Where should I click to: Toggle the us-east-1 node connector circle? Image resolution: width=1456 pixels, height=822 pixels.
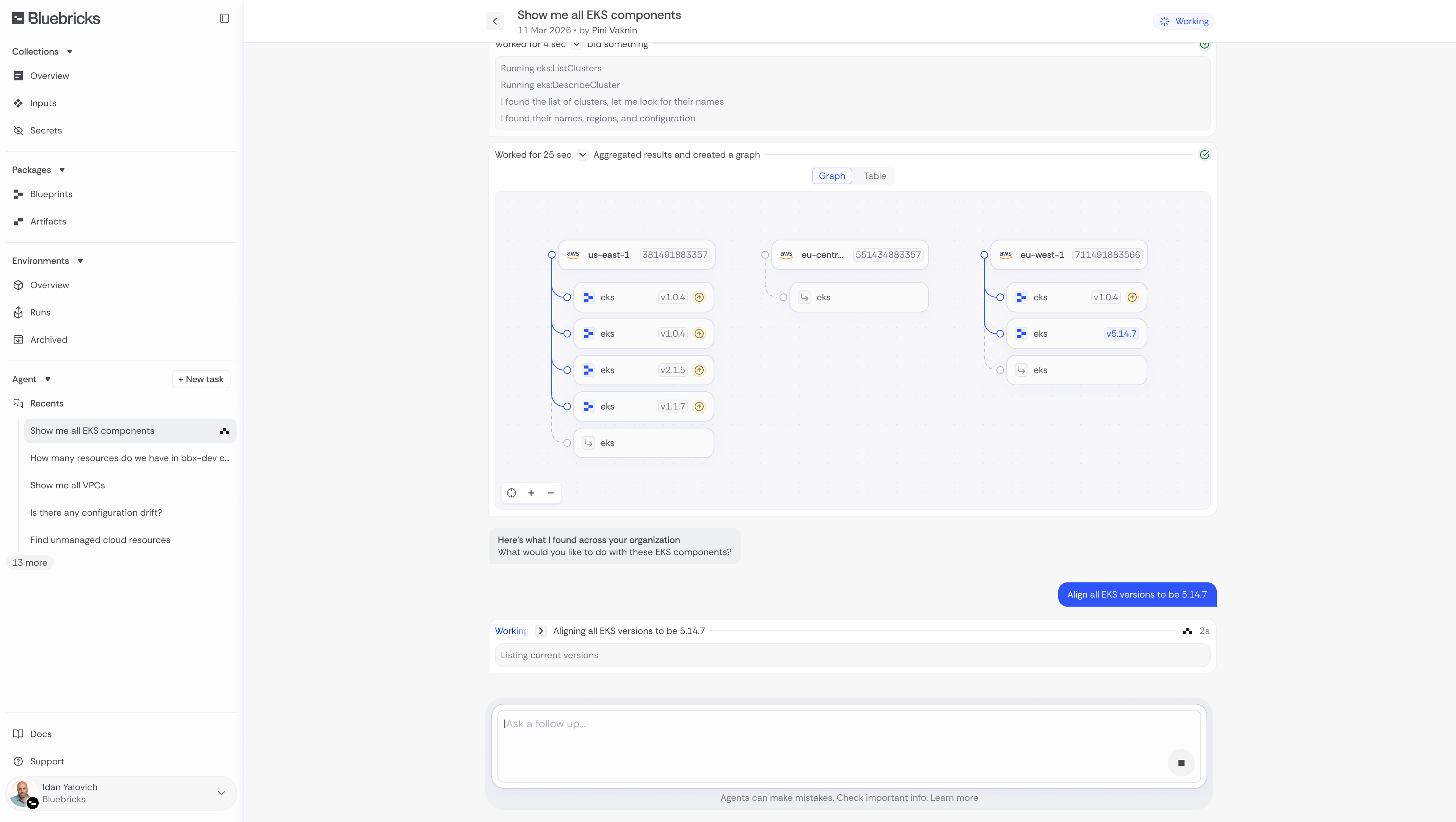point(552,255)
